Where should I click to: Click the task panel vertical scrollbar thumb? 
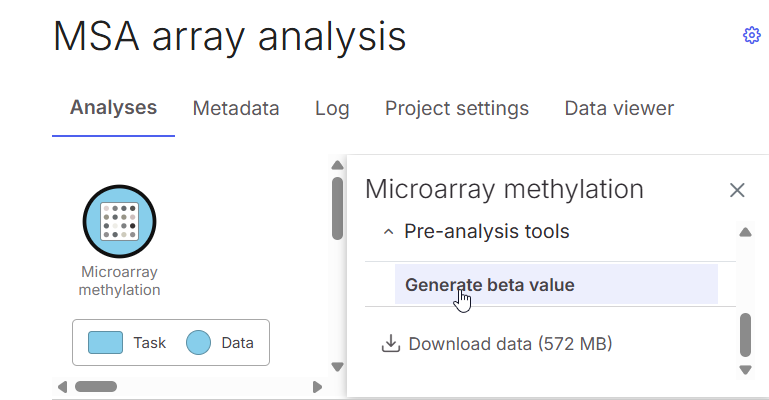745,334
